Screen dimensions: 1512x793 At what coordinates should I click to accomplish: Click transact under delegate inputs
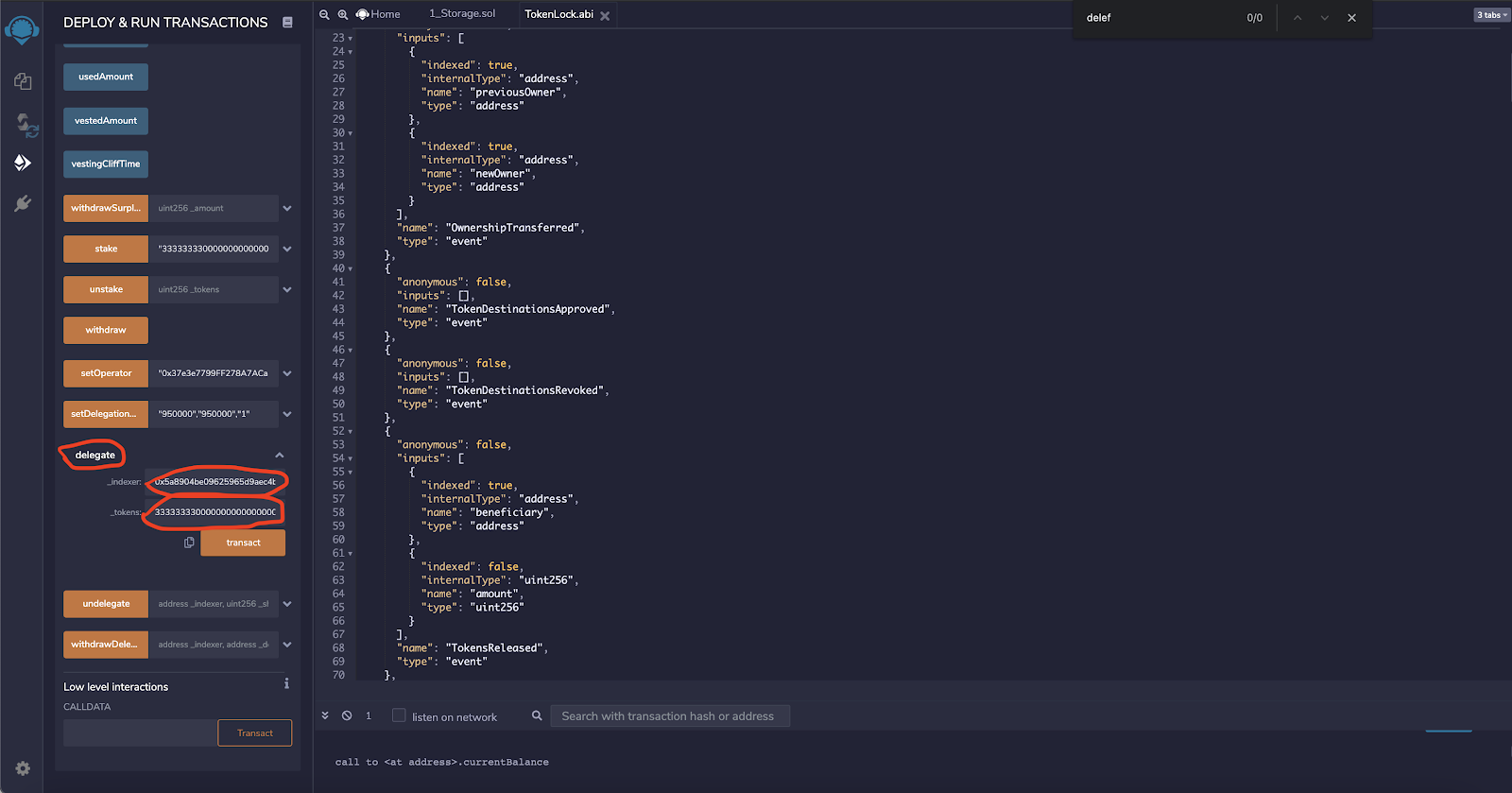pyautogui.click(x=243, y=543)
